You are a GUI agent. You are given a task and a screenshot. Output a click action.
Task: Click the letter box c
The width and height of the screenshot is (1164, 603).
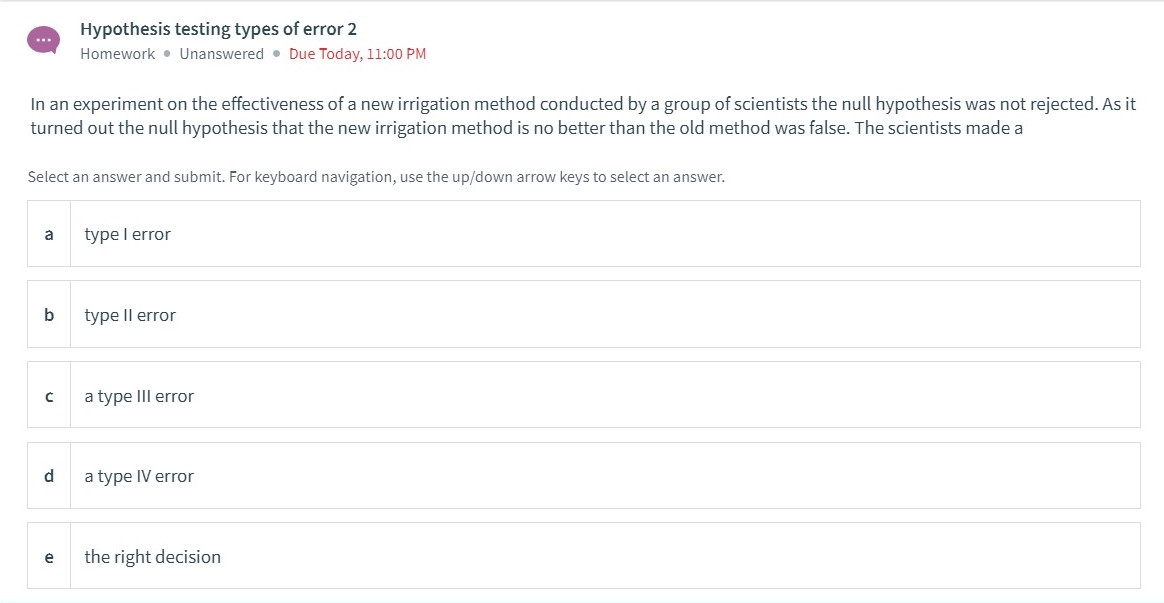point(48,394)
